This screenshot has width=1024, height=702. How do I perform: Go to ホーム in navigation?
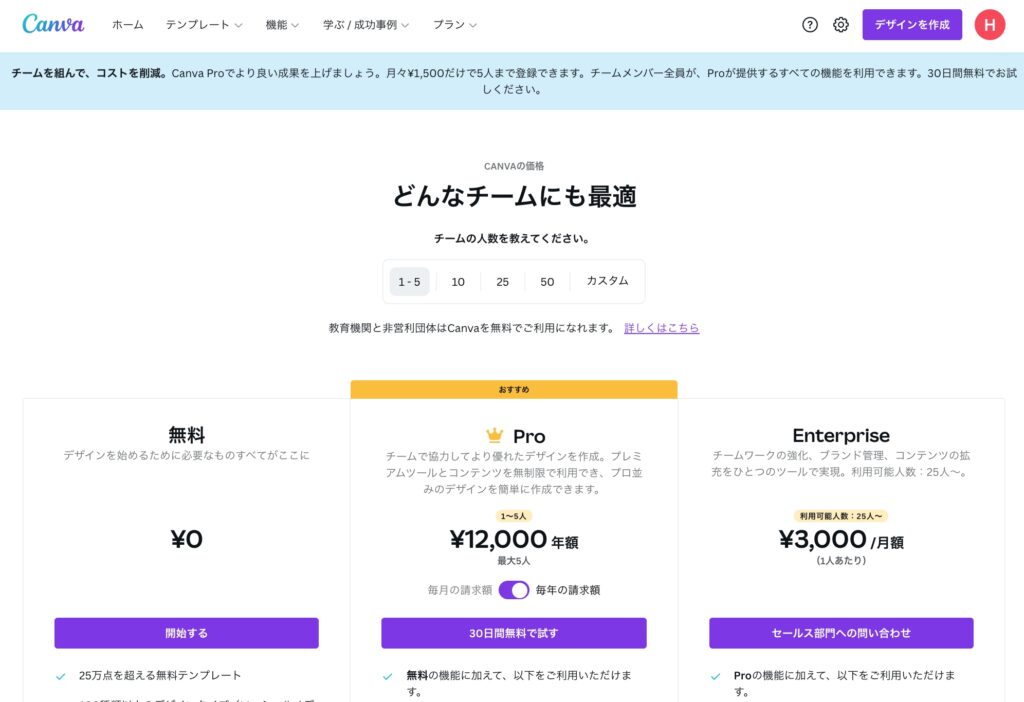pyautogui.click(x=128, y=25)
